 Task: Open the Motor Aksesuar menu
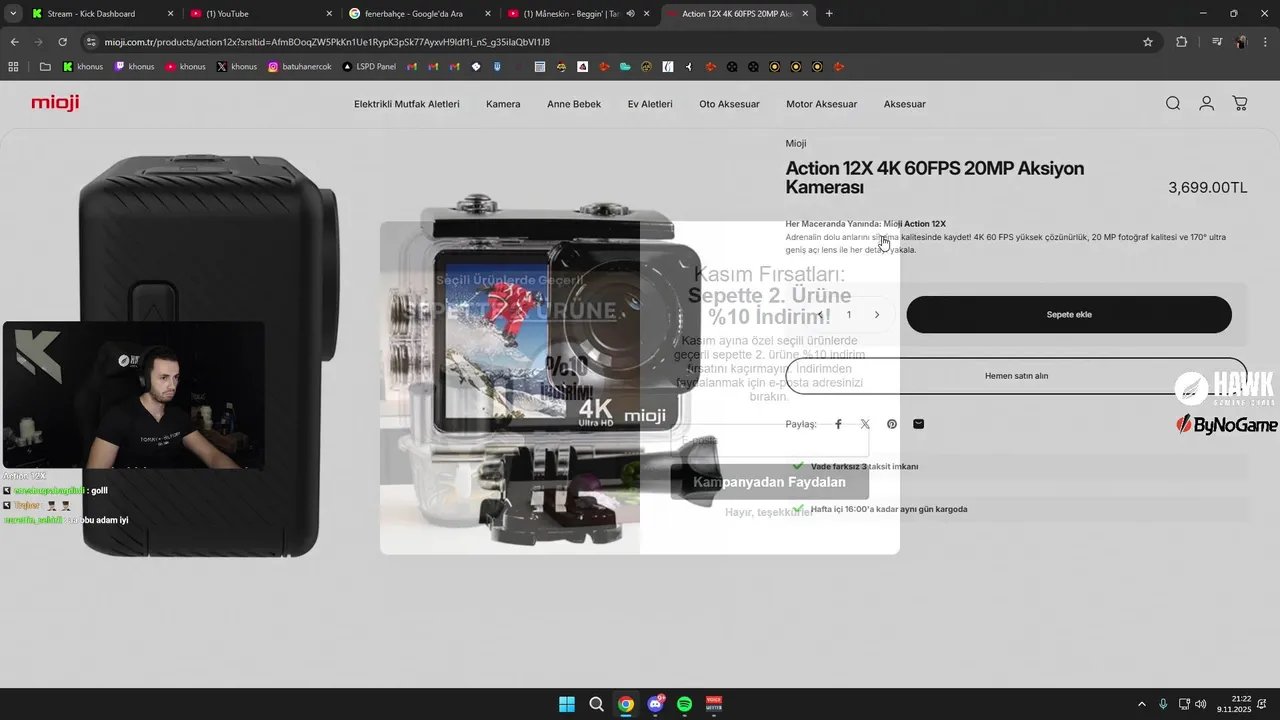(x=821, y=104)
